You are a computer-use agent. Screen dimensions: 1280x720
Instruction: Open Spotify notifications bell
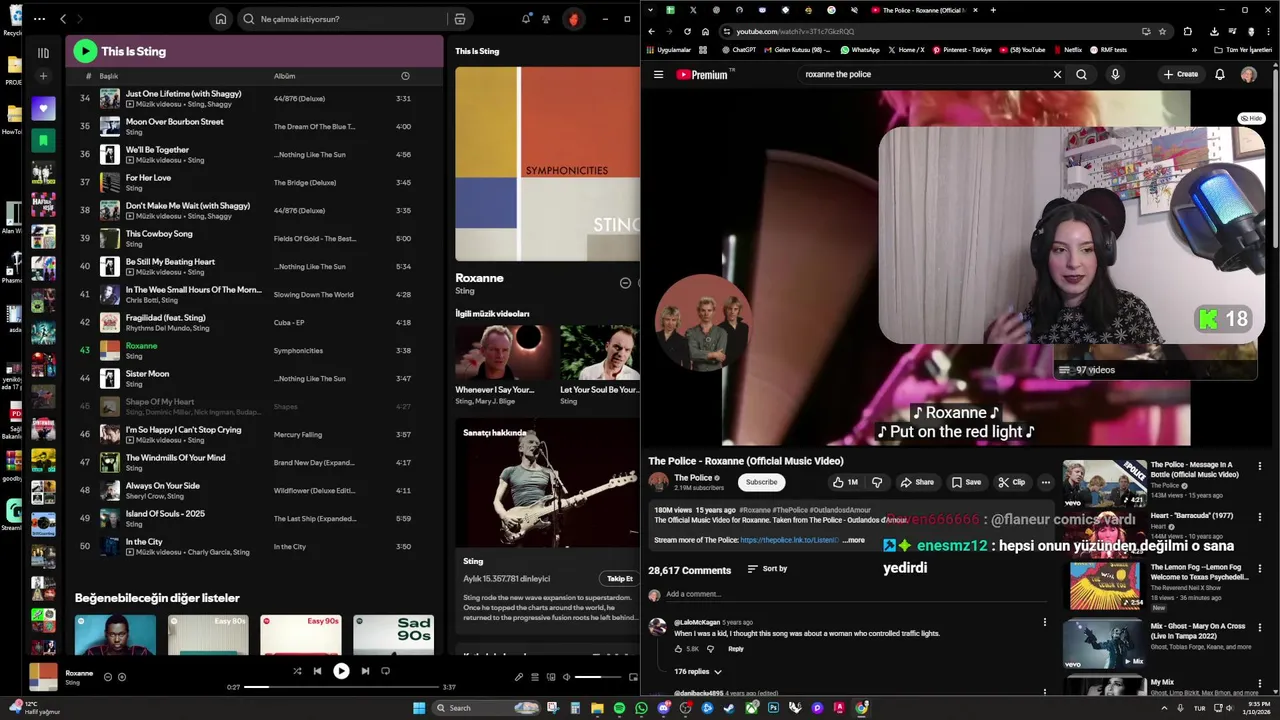(526, 19)
